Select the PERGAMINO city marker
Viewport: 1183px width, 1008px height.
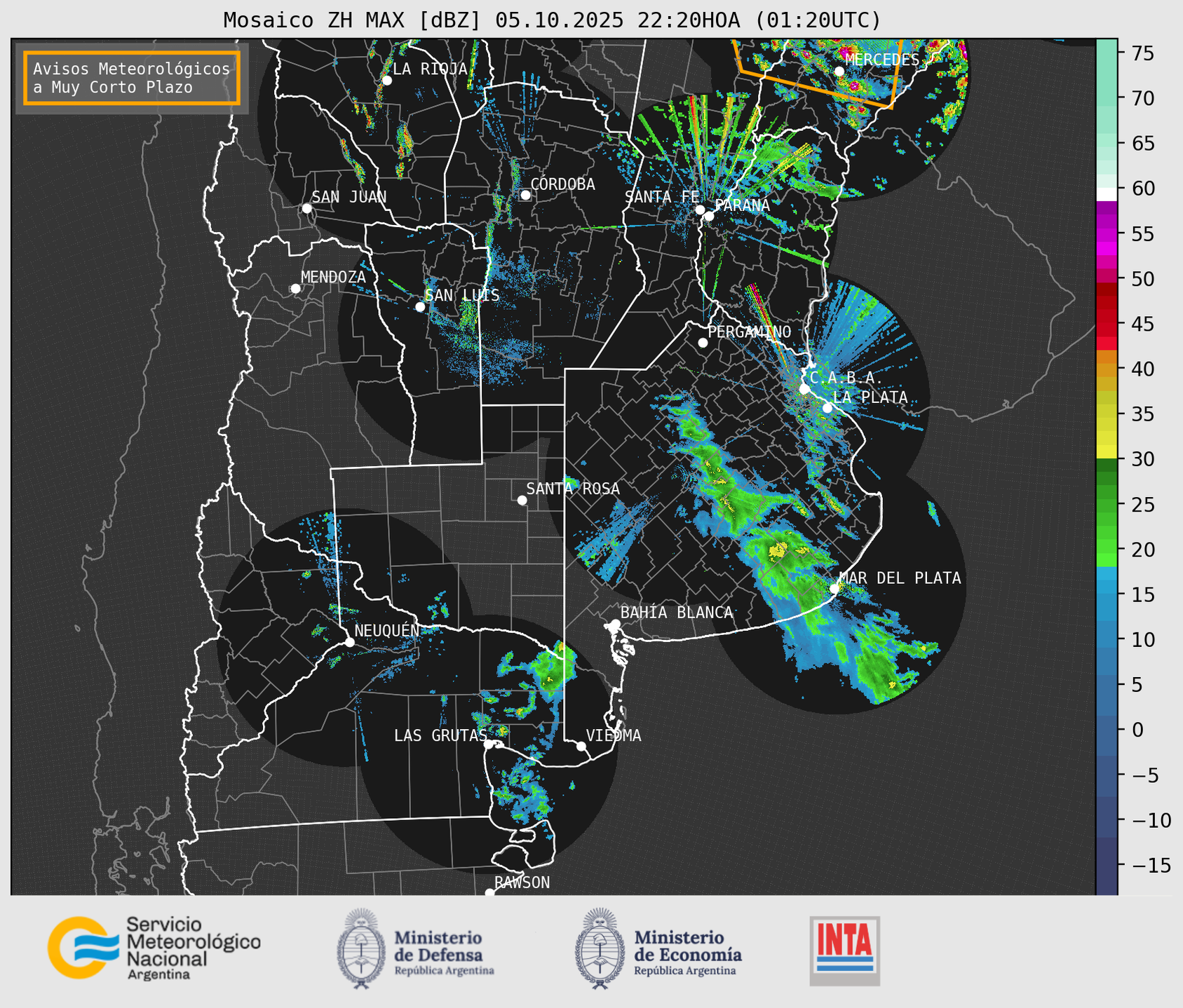[x=703, y=343]
